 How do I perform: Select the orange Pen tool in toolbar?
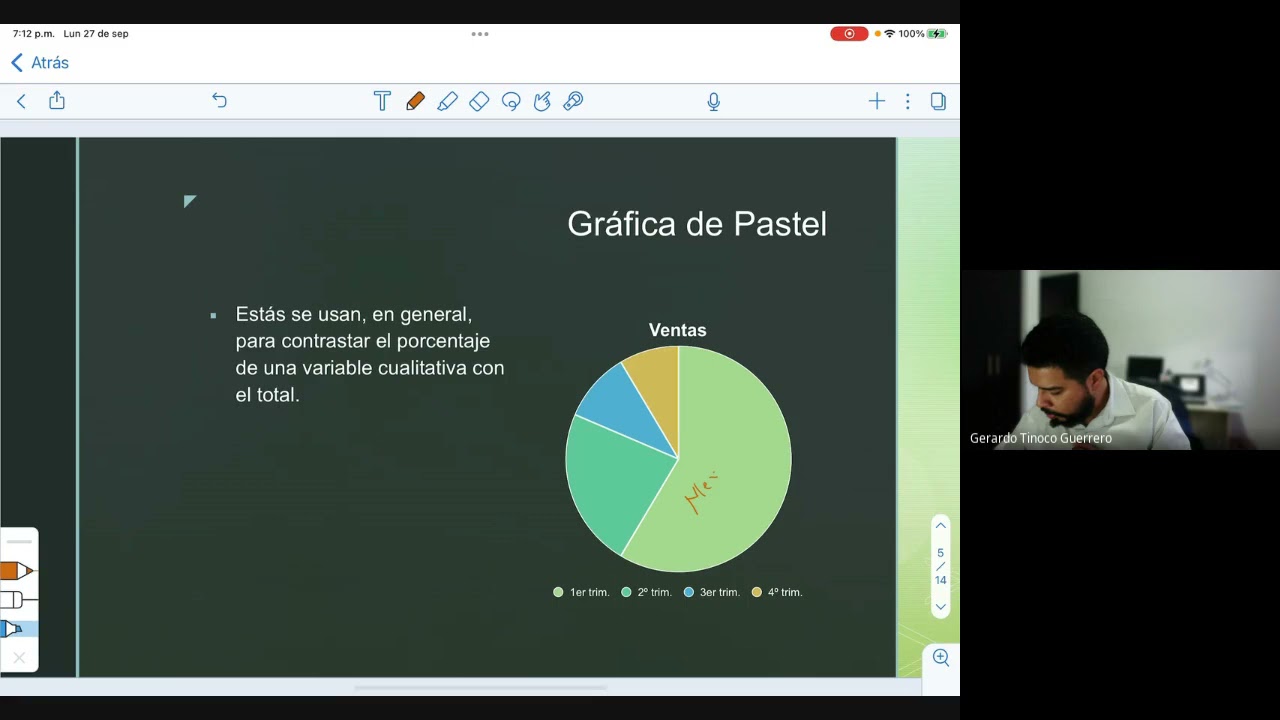click(415, 101)
